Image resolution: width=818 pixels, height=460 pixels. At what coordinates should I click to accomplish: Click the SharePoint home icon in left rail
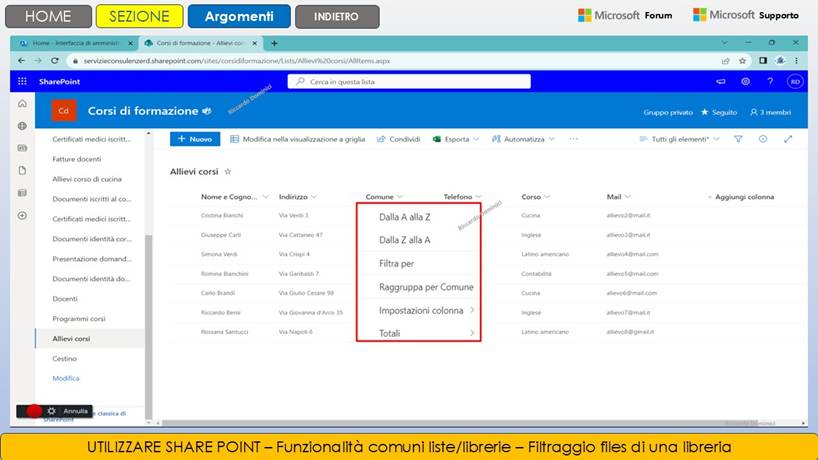[x=22, y=104]
